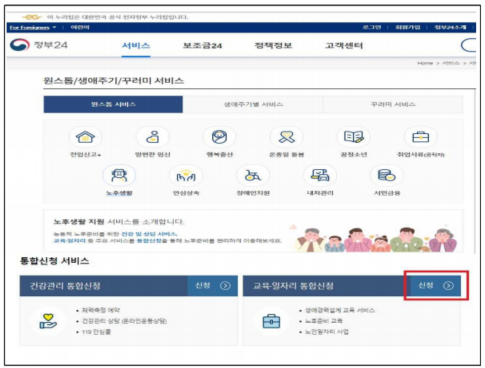Expand the For Foreigners dropdown

click(x=33, y=27)
